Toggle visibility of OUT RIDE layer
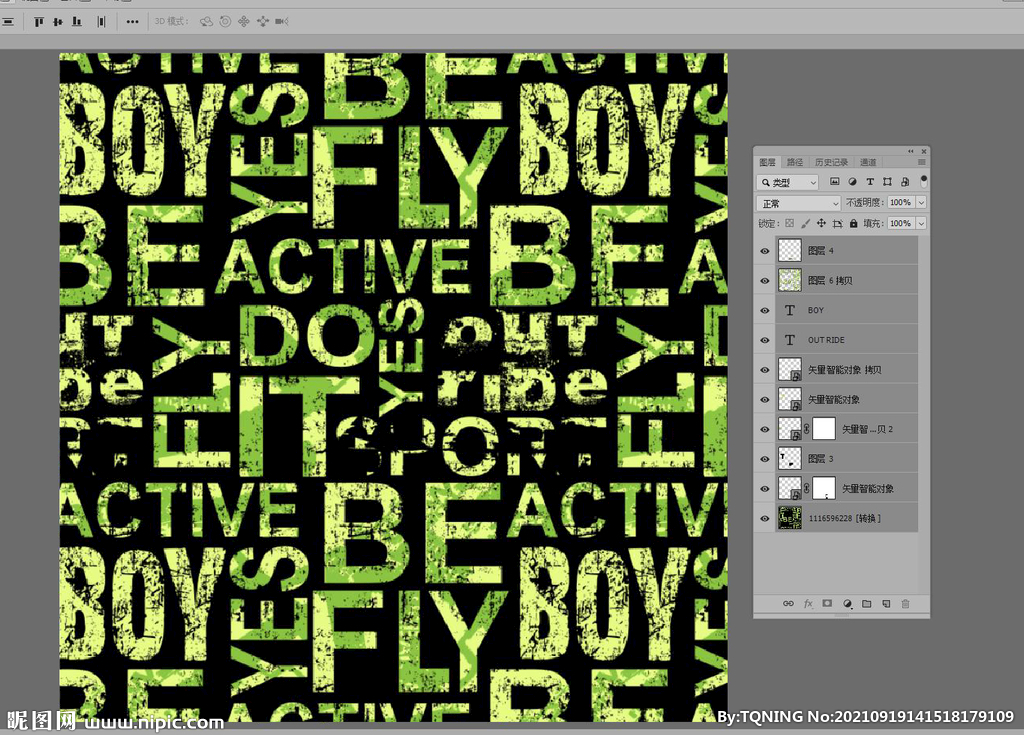 (x=765, y=340)
